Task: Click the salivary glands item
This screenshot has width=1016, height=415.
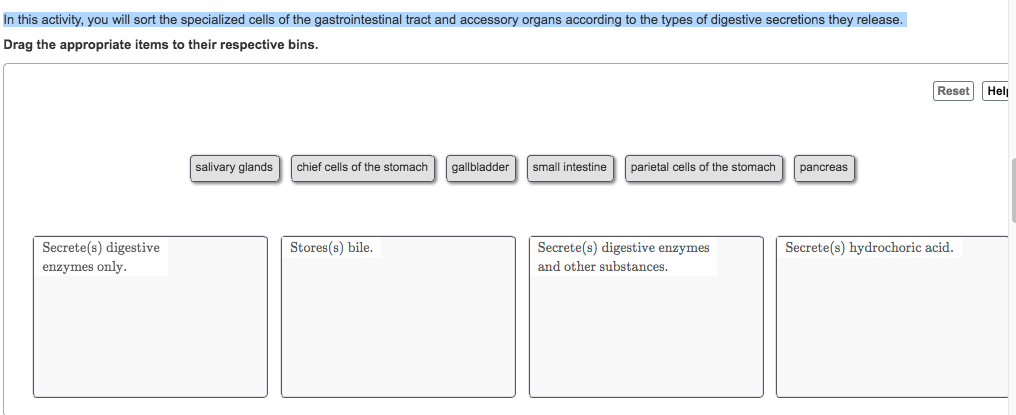Action: point(234,168)
